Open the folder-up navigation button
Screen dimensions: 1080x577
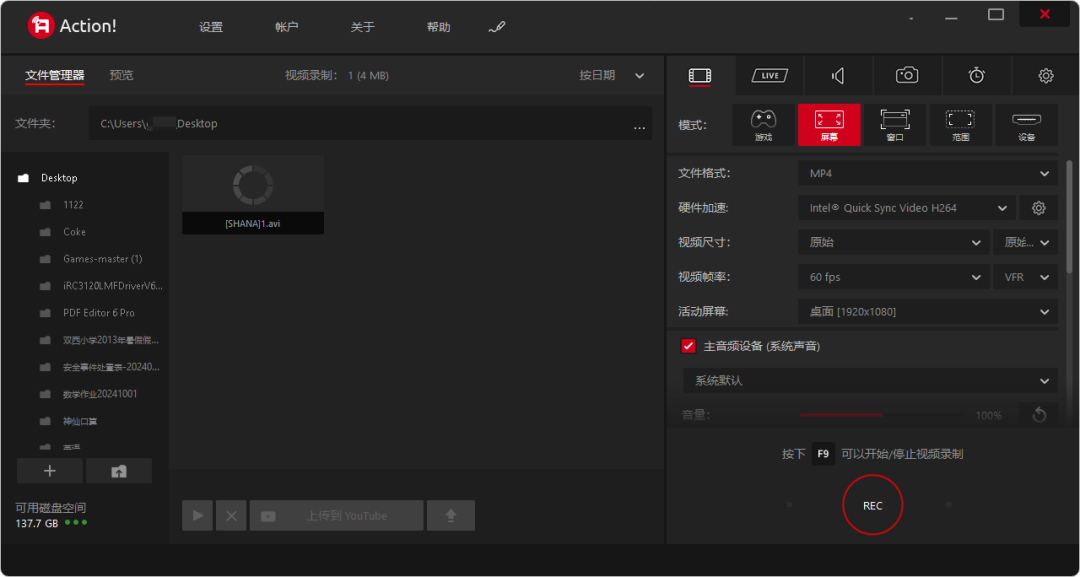point(118,471)
